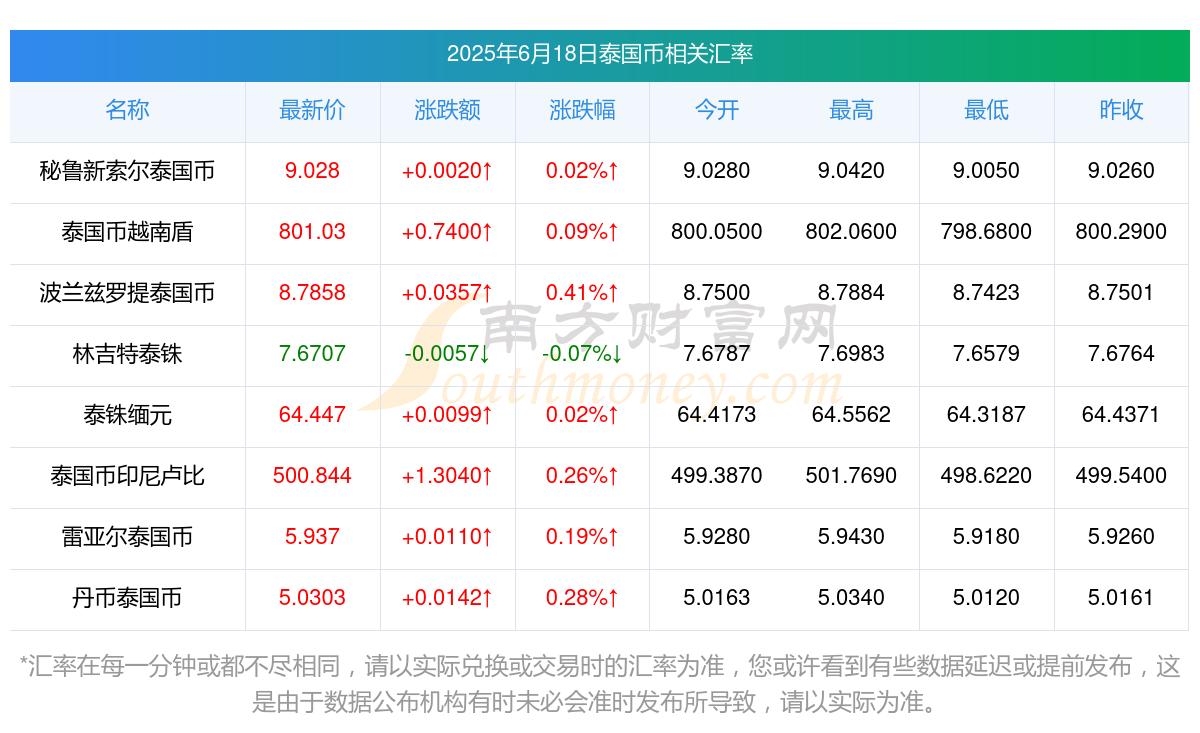This screenshot has width=1200, height=733.
Task: Click highest value 802.0600
Action: point(851,232)
